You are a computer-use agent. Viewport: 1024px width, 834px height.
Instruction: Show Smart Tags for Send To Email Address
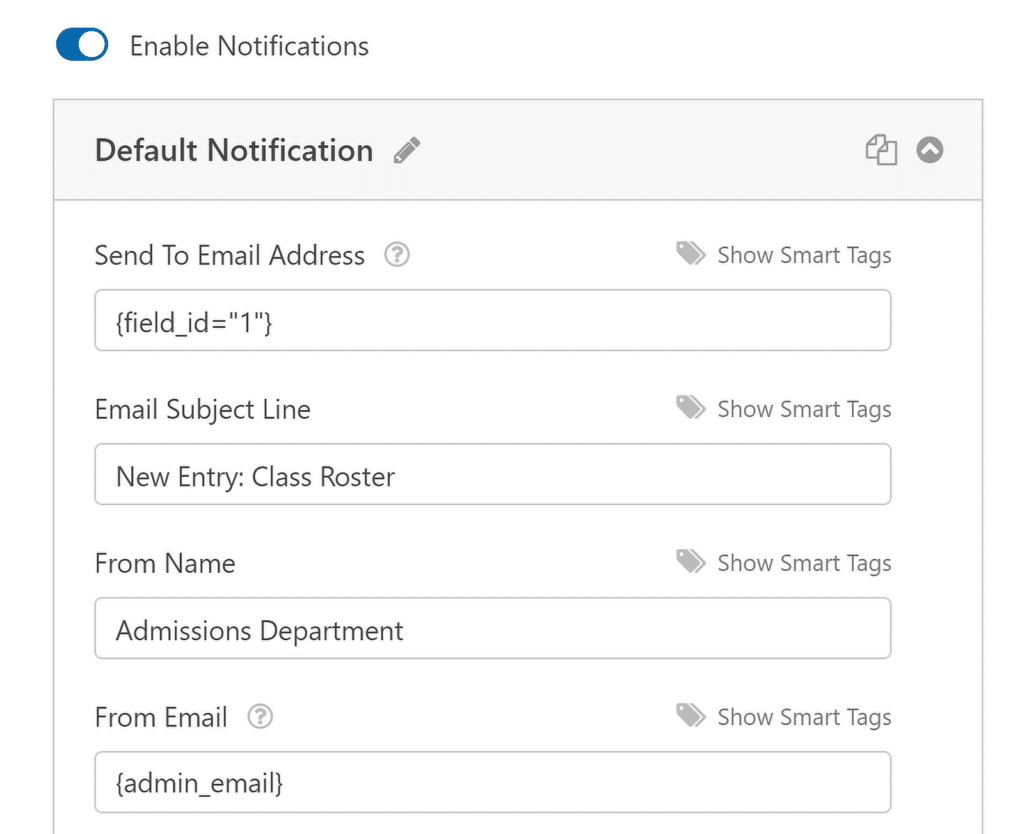(x=784, y=255)
